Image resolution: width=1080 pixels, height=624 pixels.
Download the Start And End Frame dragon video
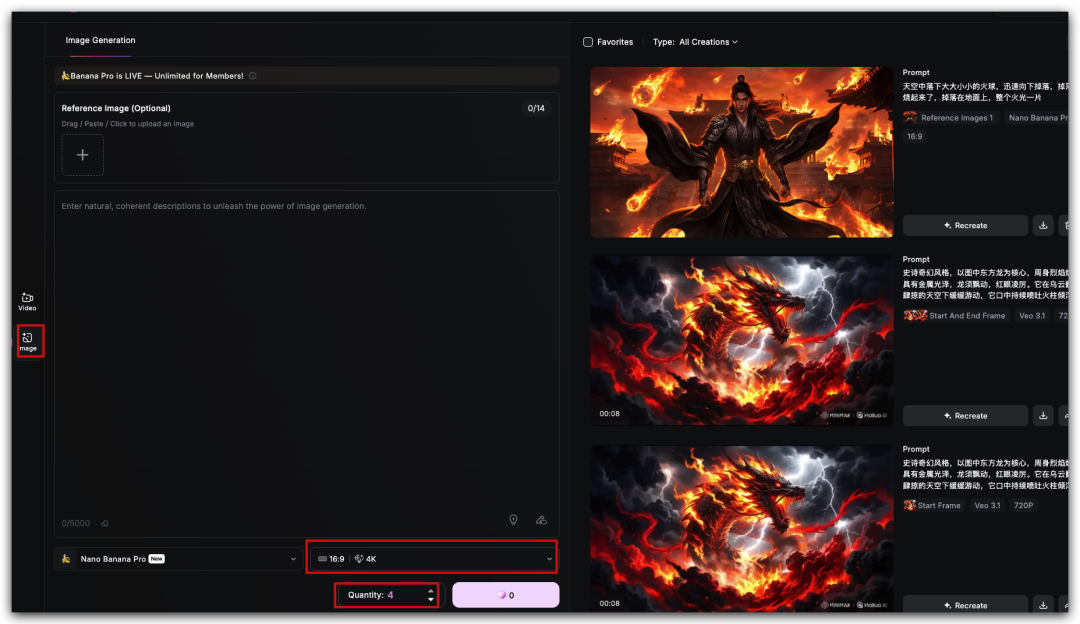1043,415
